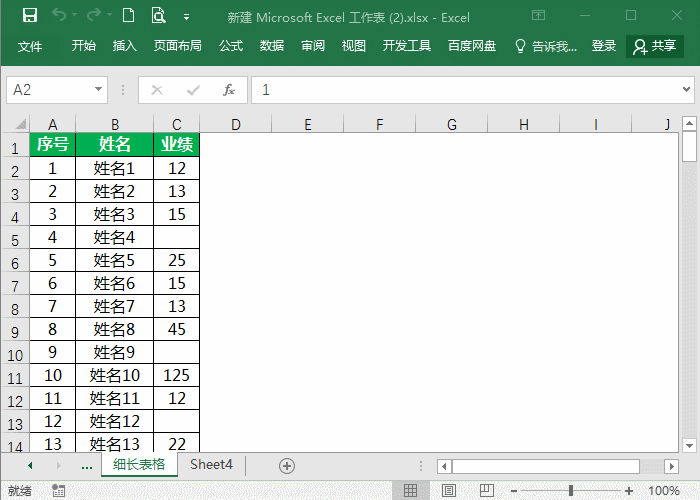This screenshot has height=500, width=700.
Task: Click the horizontal scrollbar thumb
Action: pyautogui.click(x=546, y=467)
